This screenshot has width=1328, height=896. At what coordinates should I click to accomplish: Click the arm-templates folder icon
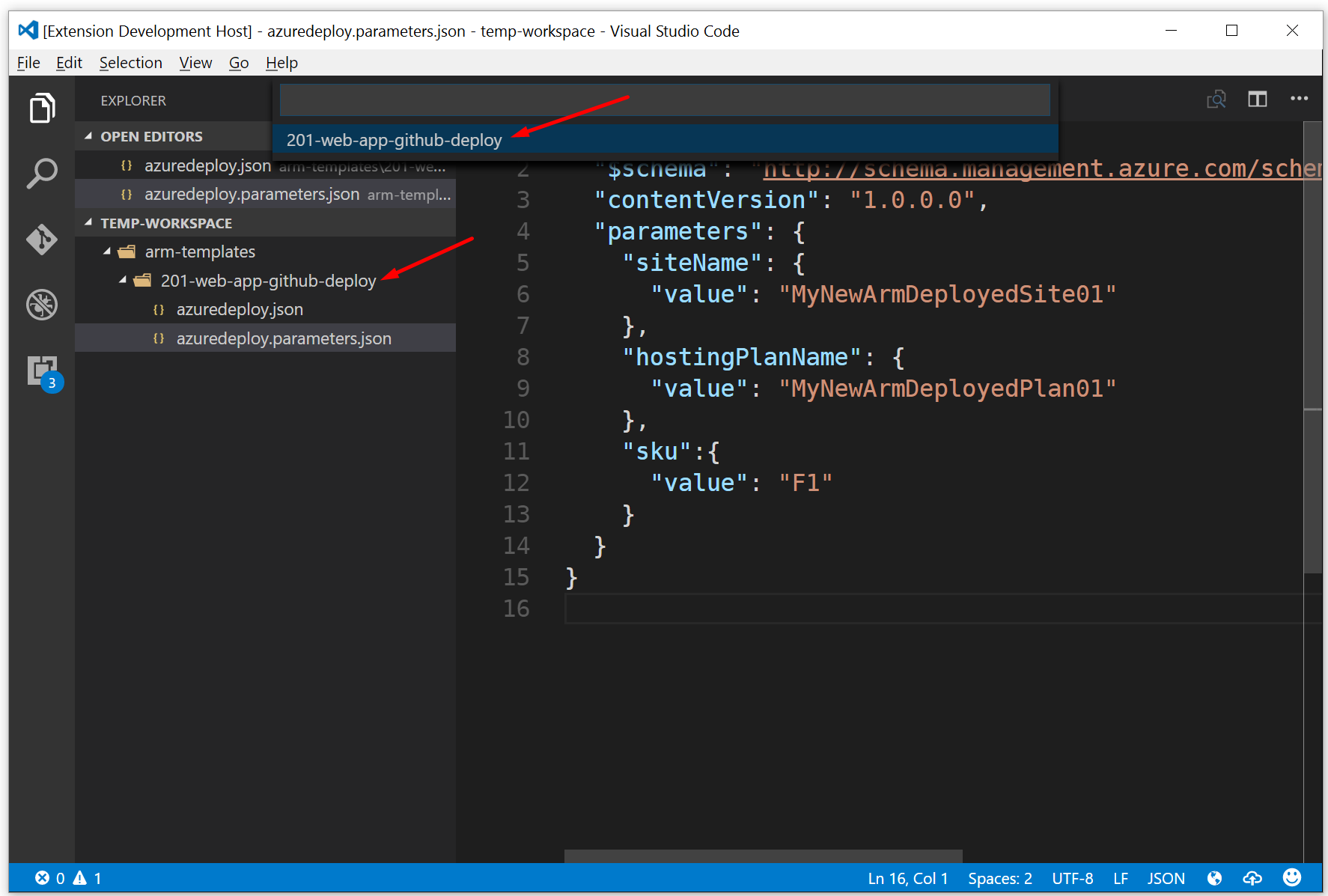[127, 252]
